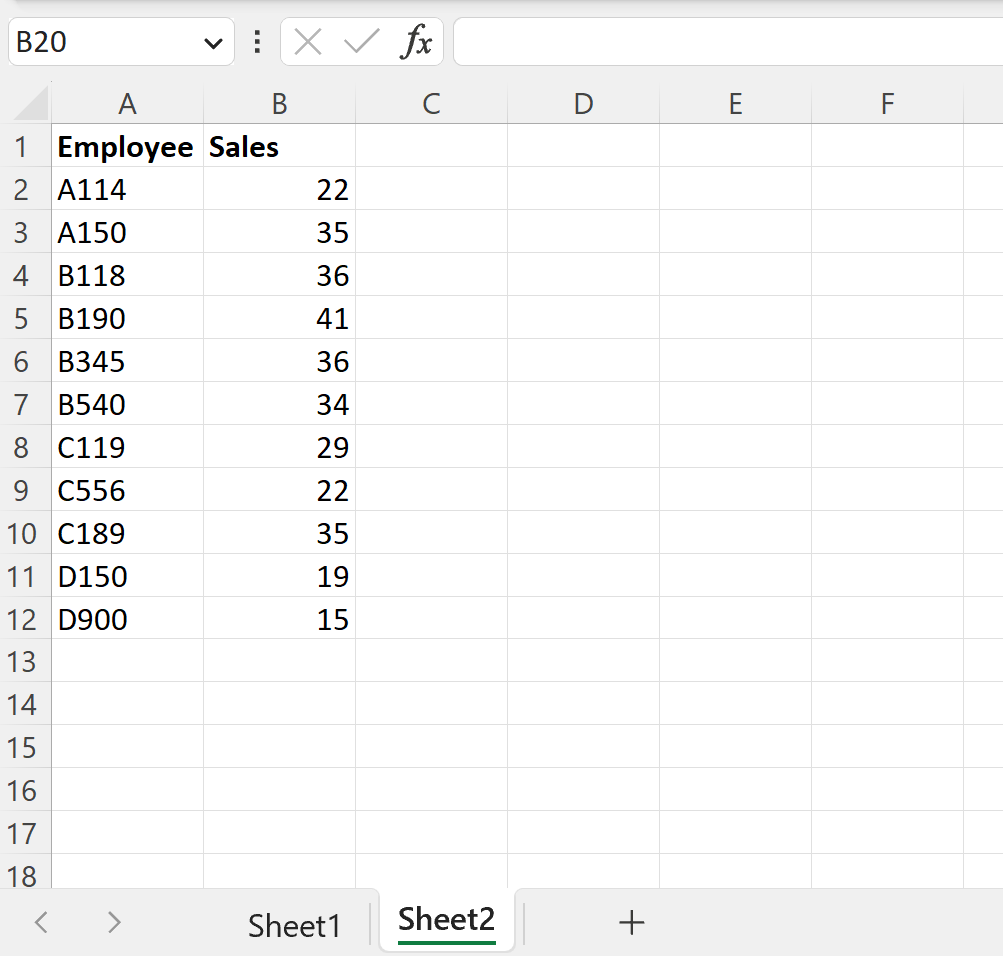The width and height of the screenshot is (1003, 956).
Task: Click the three-dot formula bar handle
Action: 257,42
